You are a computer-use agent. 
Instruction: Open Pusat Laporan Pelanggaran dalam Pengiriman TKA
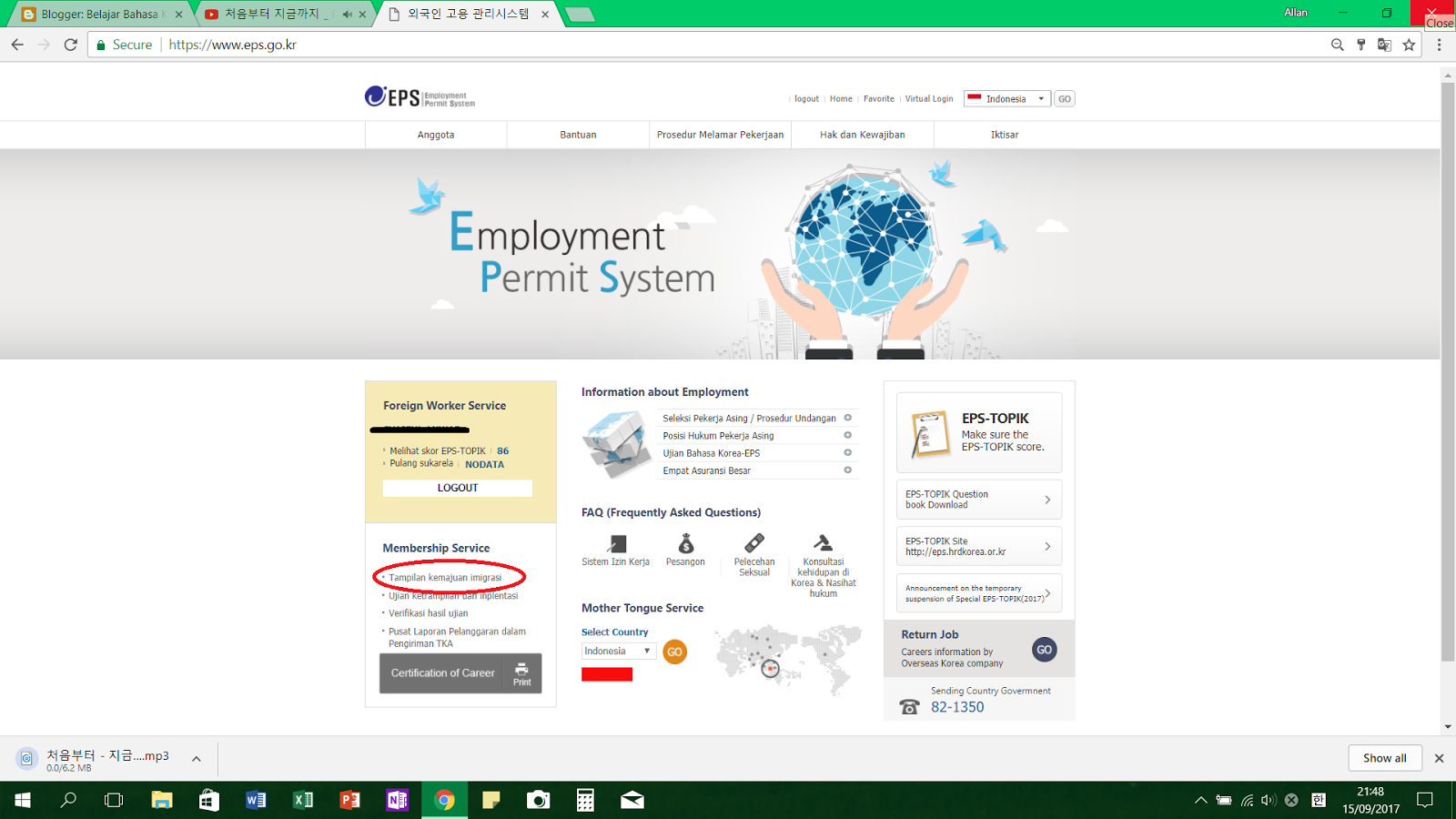pyautogui.click(x=457, y=637)
